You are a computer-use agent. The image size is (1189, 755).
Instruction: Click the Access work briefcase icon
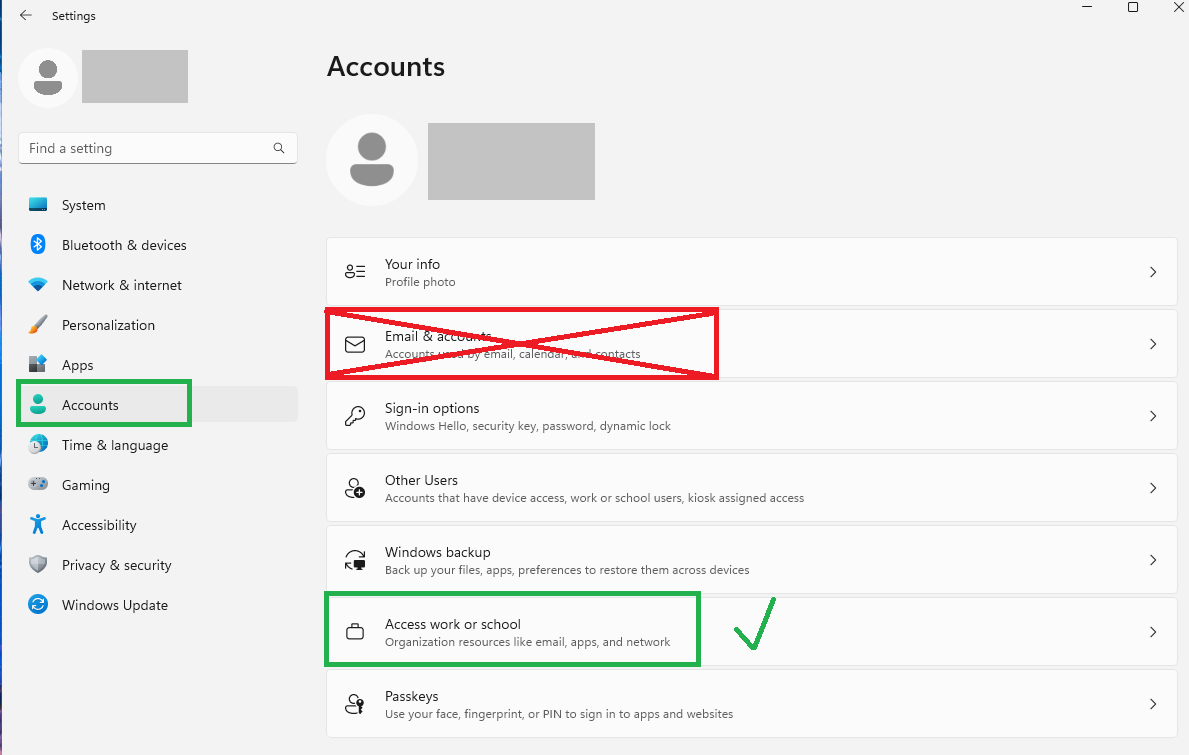point(355,631)
